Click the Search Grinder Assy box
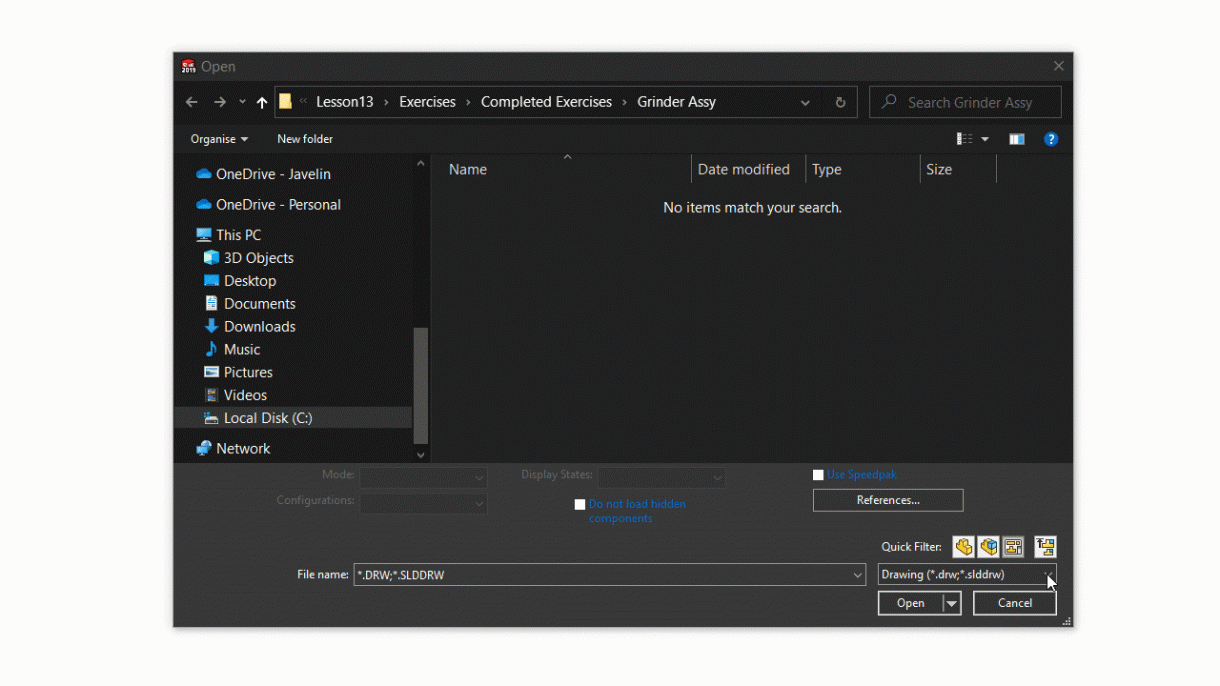The image size is (1220, 686). pos(965,102)
